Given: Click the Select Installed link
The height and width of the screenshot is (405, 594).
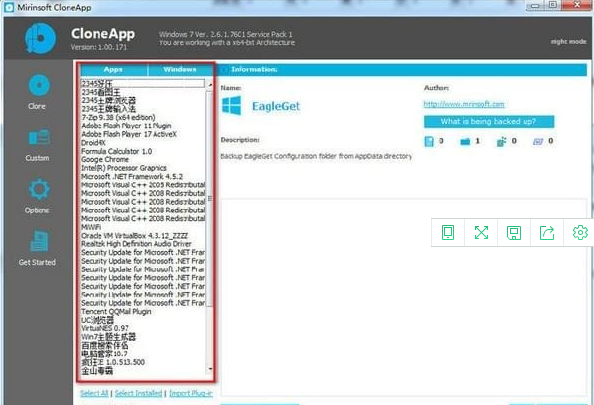Looking at the screenshot, I should tap(138, 394).
